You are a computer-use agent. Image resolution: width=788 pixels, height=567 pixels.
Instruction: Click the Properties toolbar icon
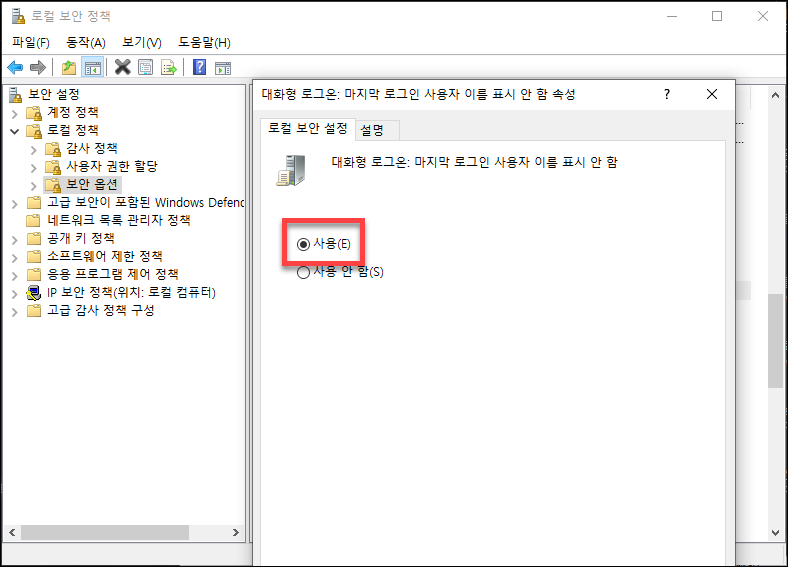click(x=146, y=67)
